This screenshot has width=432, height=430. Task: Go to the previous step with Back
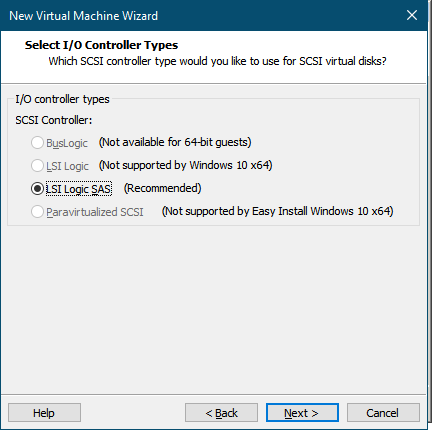click(x=221, y=413)
